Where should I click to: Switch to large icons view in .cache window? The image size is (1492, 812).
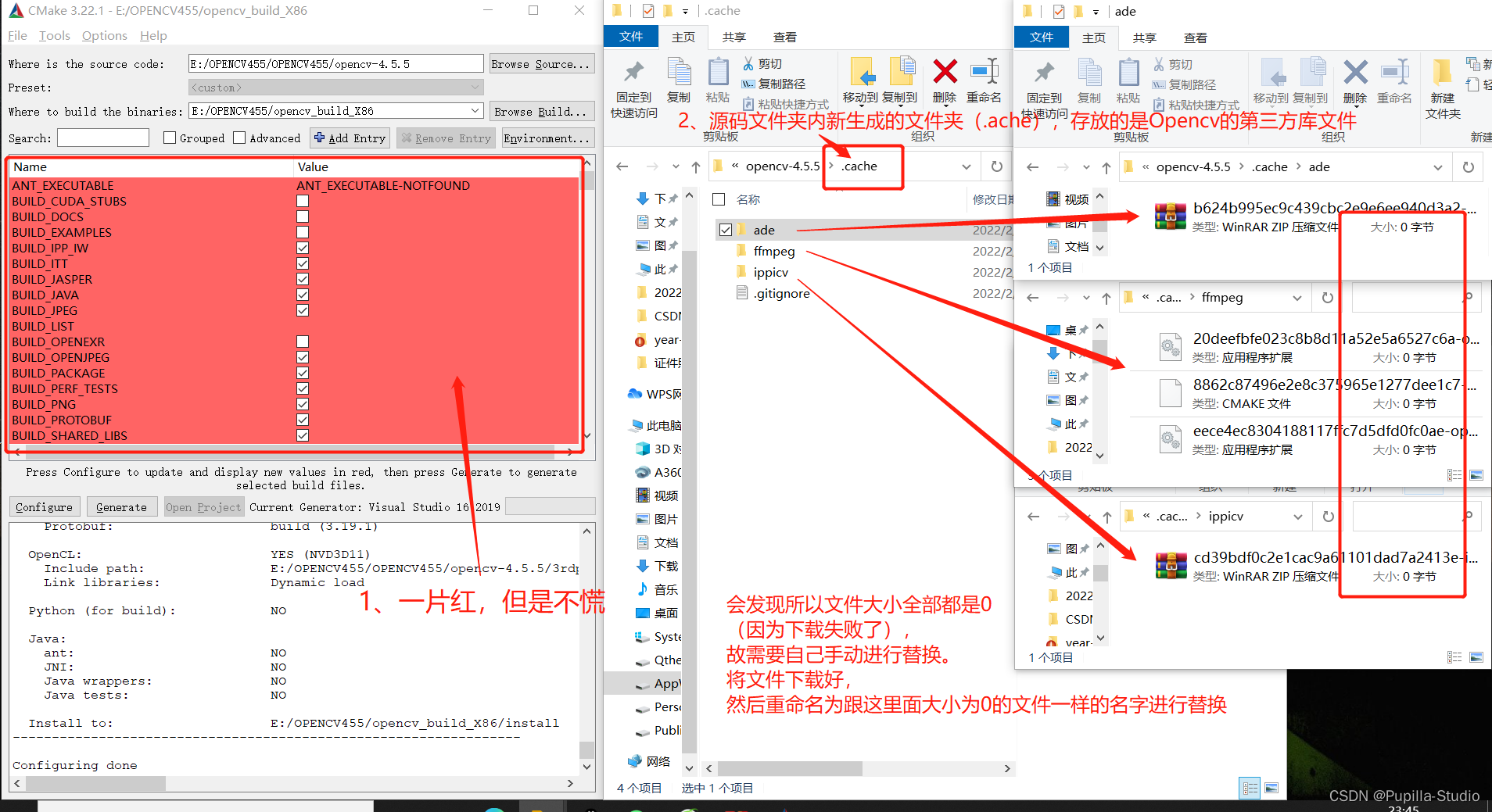click(1271, 788)
